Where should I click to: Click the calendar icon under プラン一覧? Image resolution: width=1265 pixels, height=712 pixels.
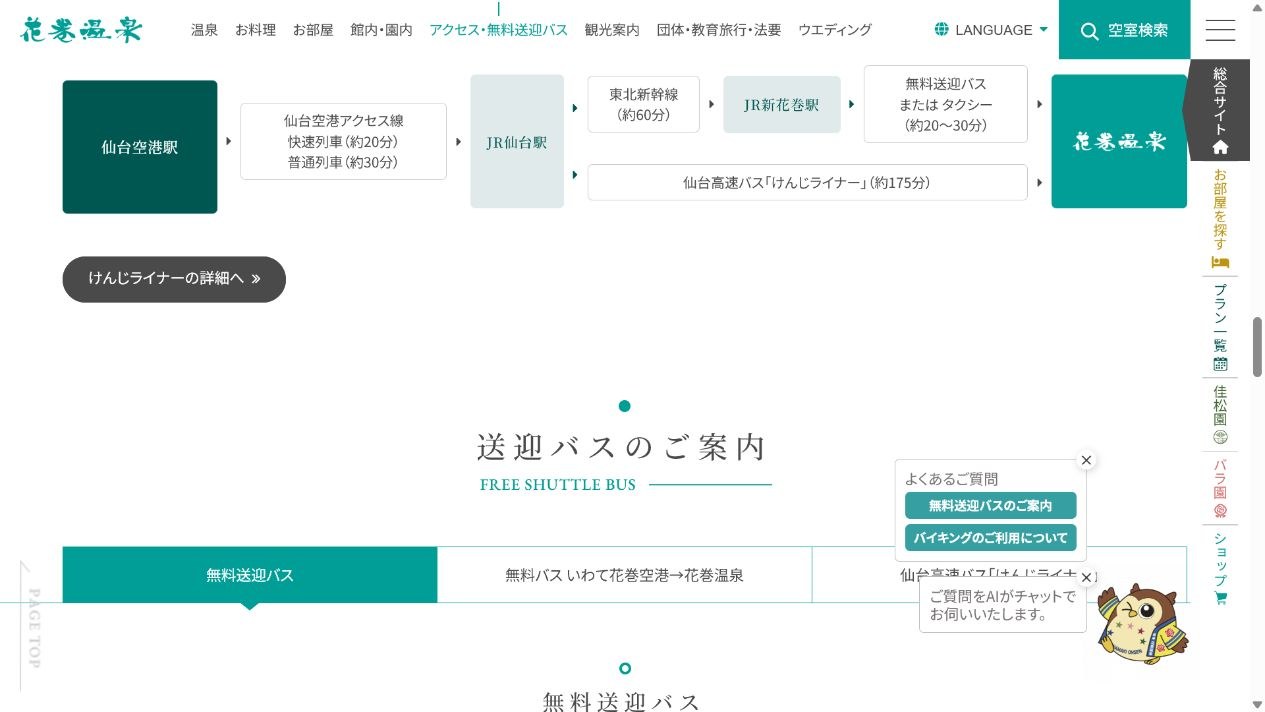1220,364
